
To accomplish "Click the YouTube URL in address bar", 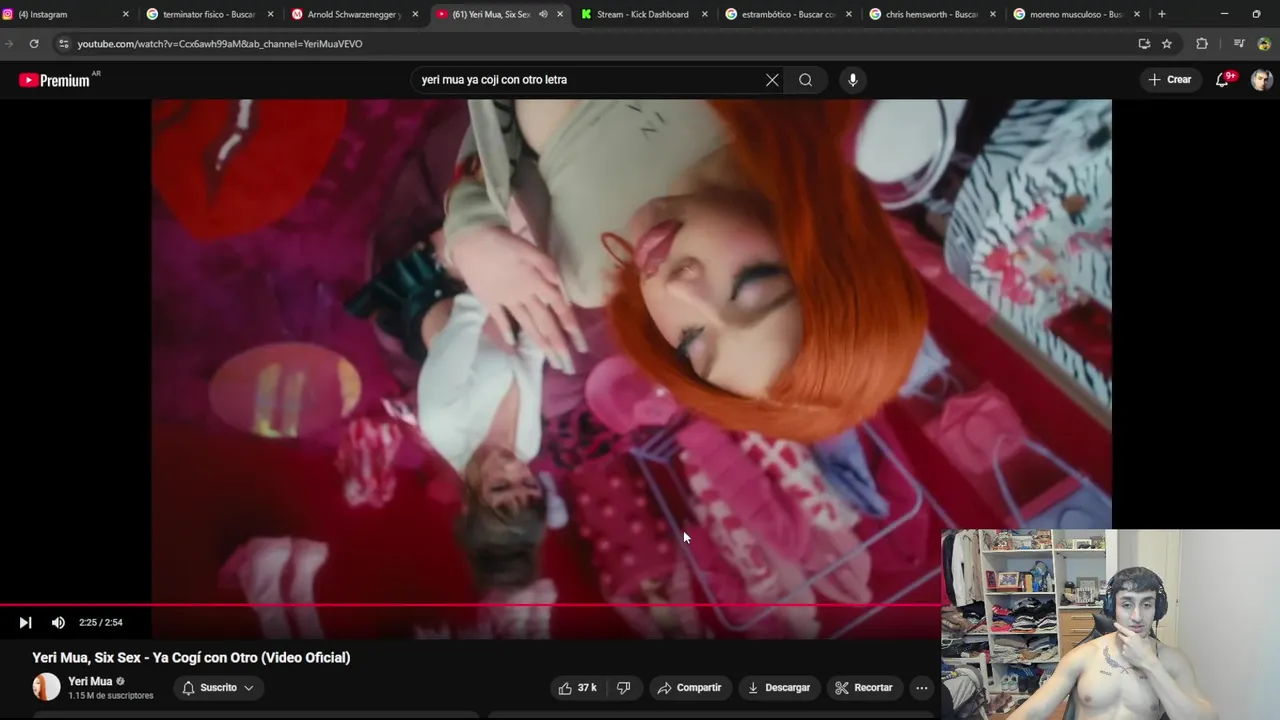I will (x=220, y=44).
